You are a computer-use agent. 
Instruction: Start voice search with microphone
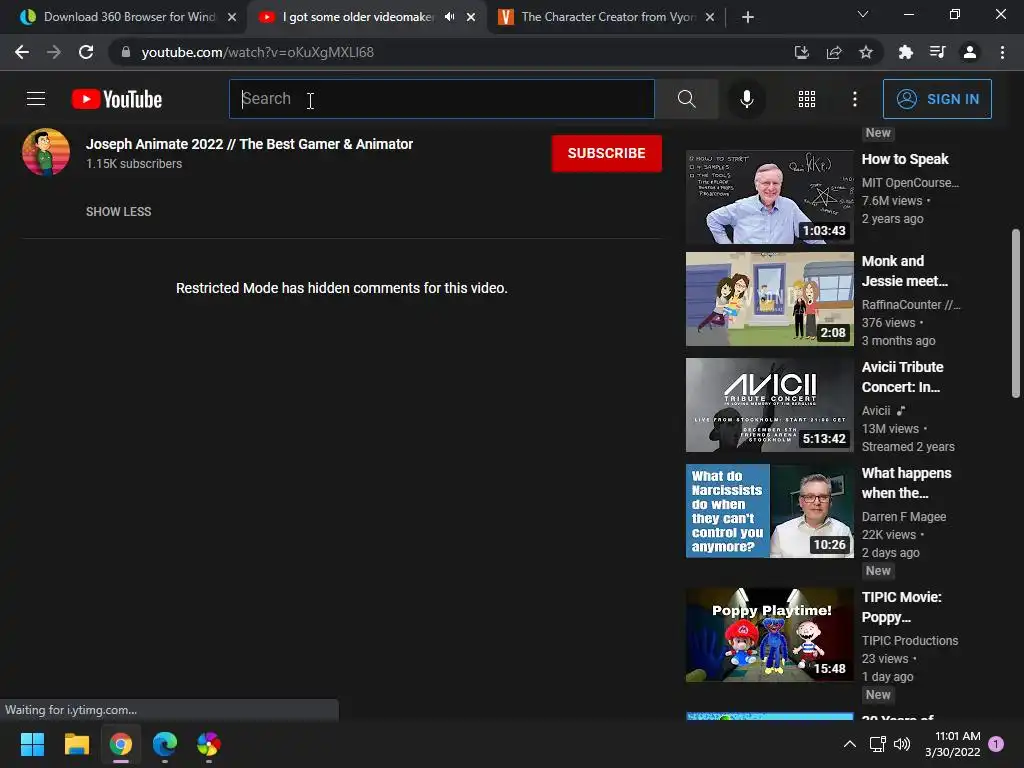[x=746, y=99]
